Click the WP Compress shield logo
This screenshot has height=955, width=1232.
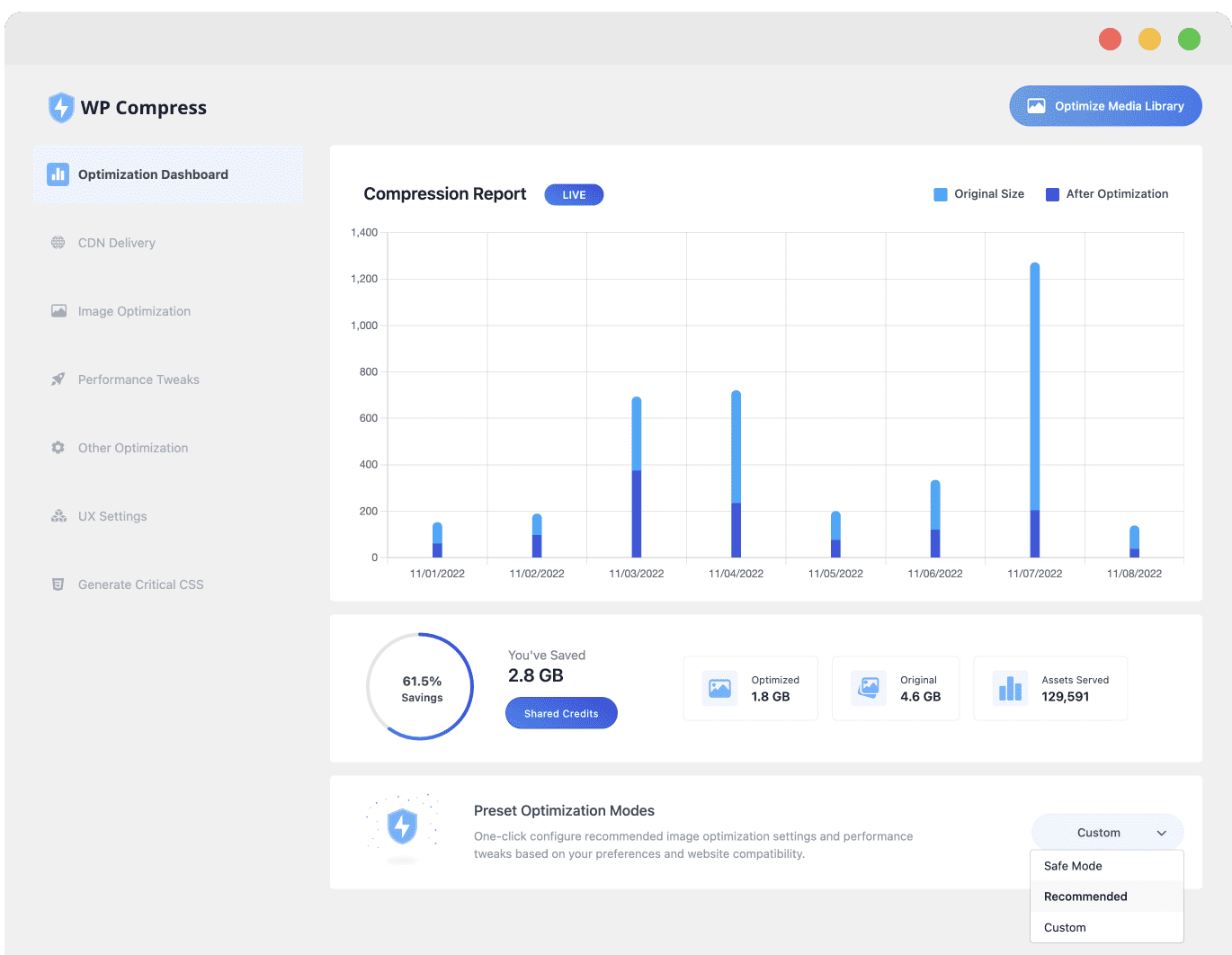click(61, 108)
